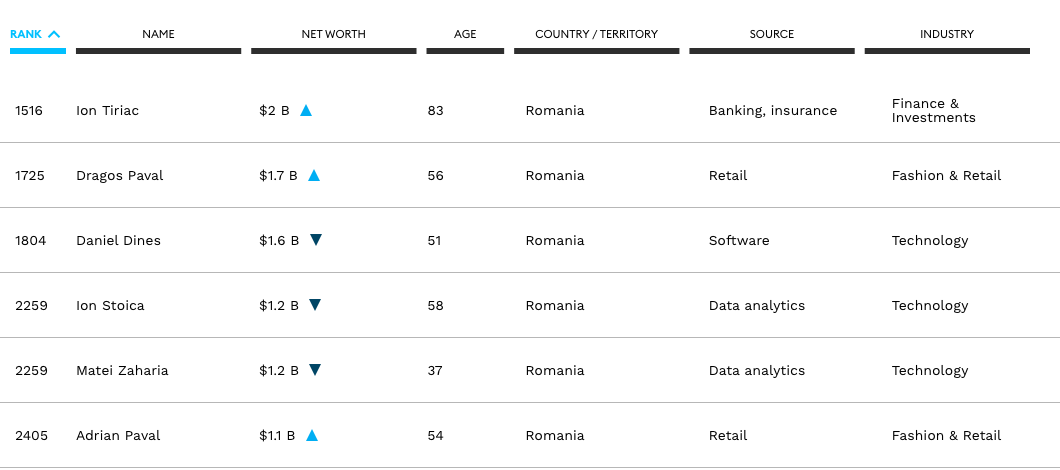
Task: Sort the list by Age header
Action: point(465,34)
